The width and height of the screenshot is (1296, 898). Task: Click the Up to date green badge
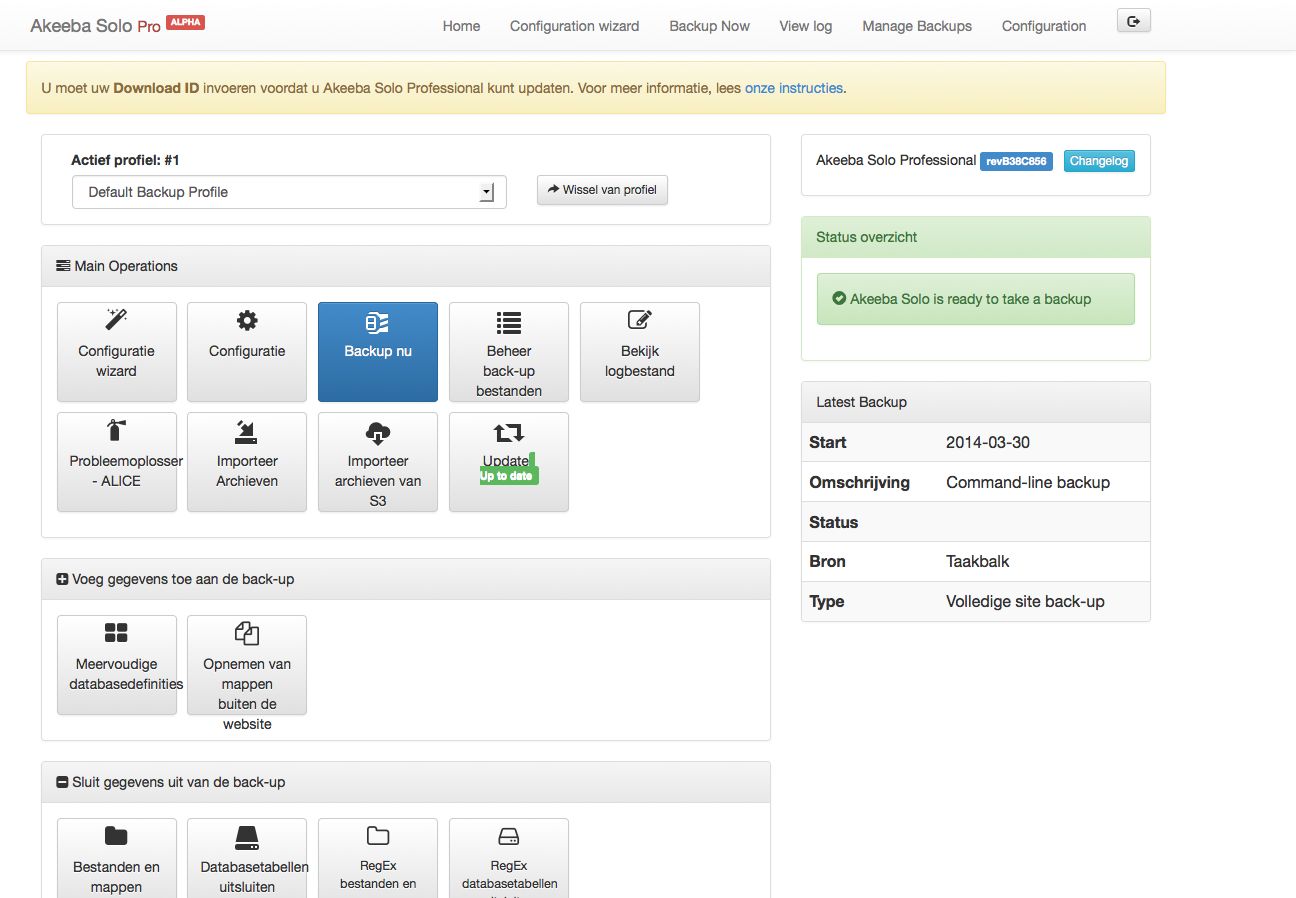[x=507, y=476]
